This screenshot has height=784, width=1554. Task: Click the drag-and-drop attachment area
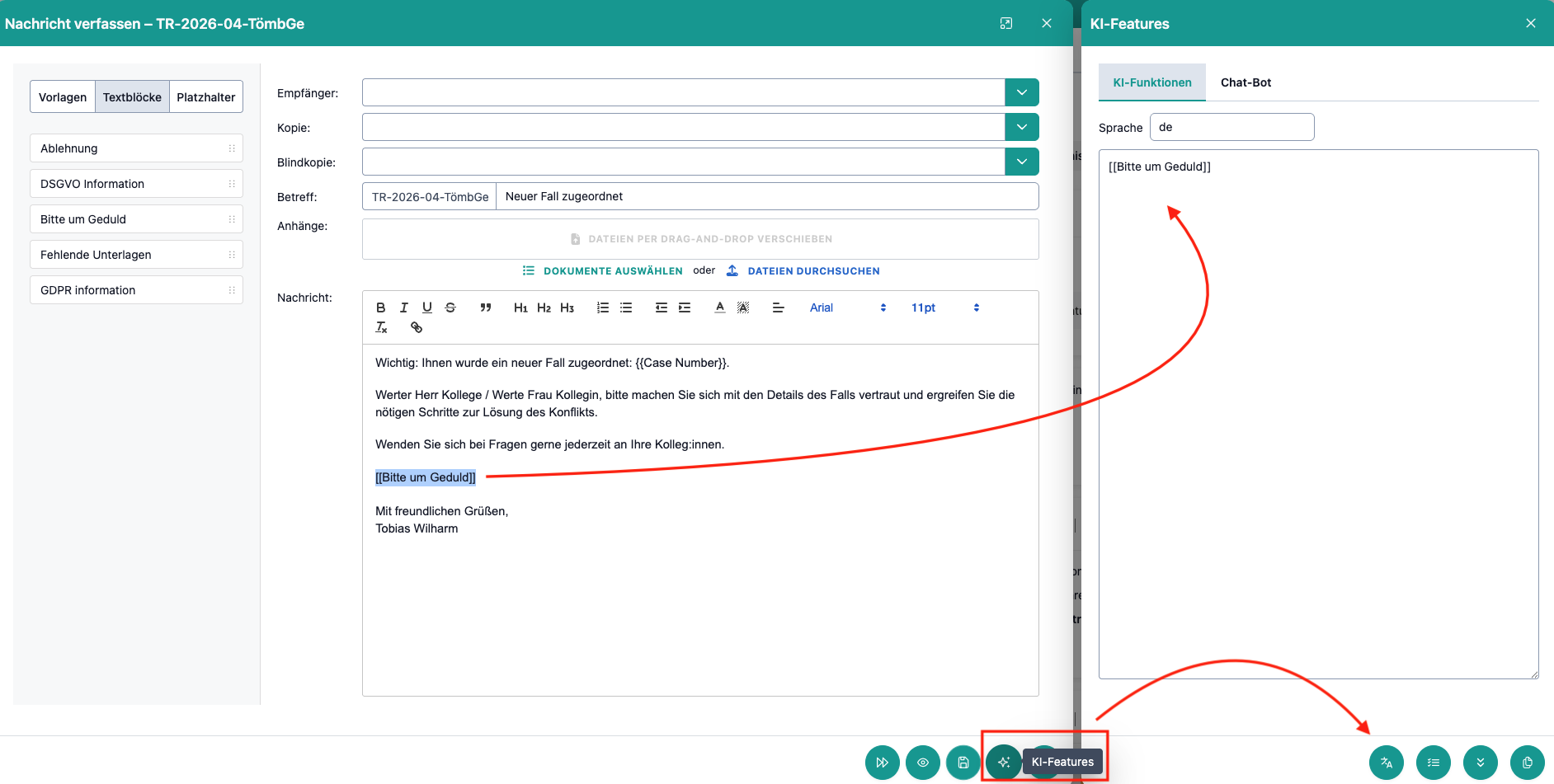tap(700, 239)
